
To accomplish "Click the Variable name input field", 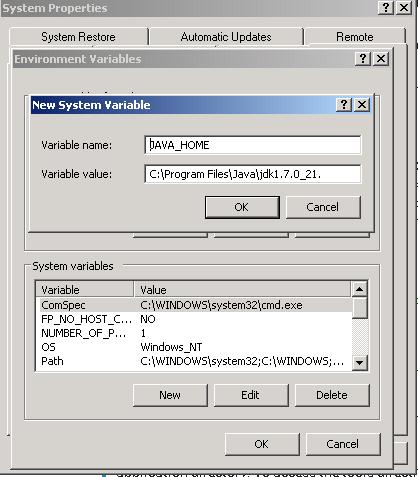I will (253, 145).
